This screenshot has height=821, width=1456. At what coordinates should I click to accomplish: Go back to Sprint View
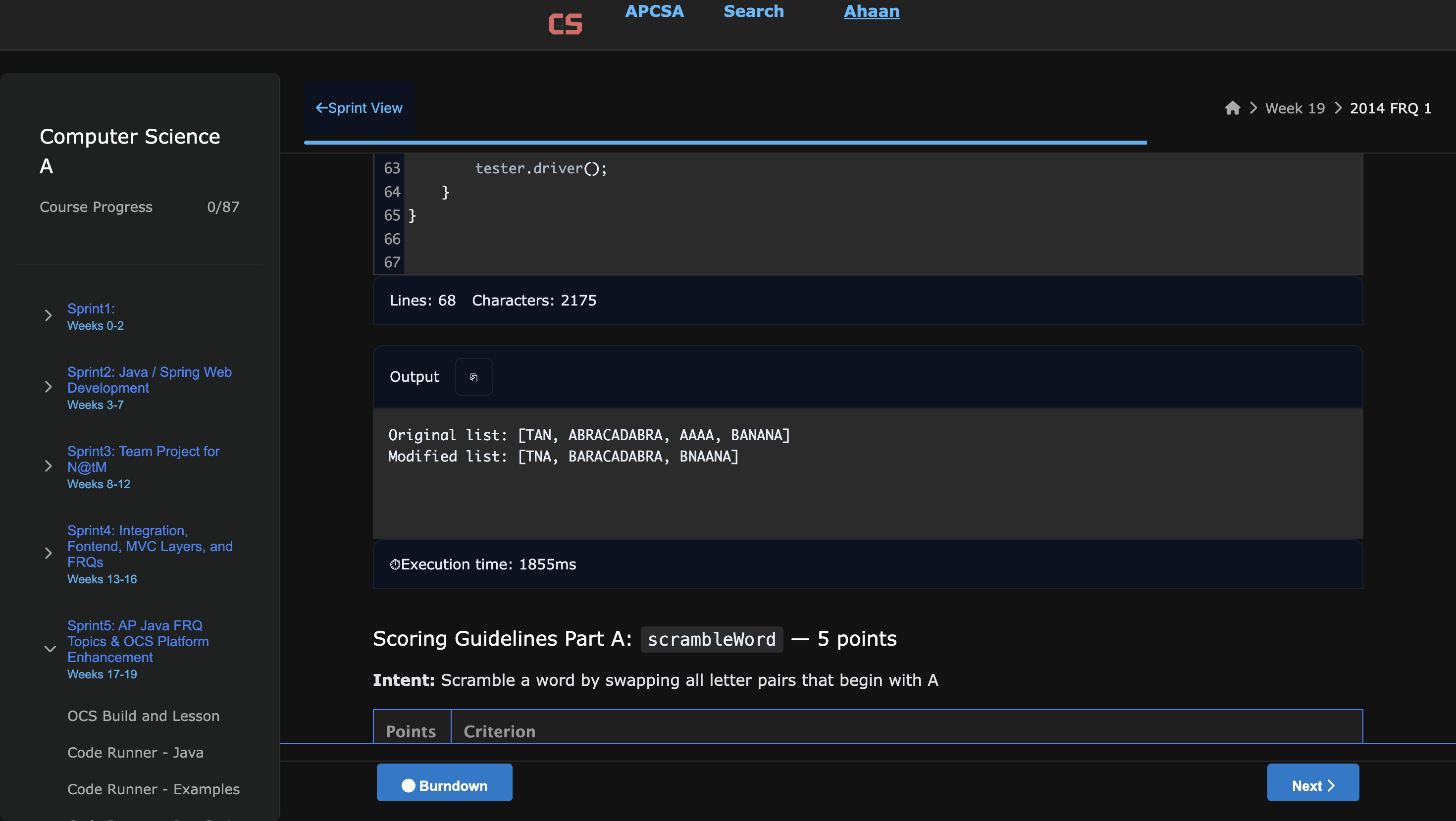(359, 108)
